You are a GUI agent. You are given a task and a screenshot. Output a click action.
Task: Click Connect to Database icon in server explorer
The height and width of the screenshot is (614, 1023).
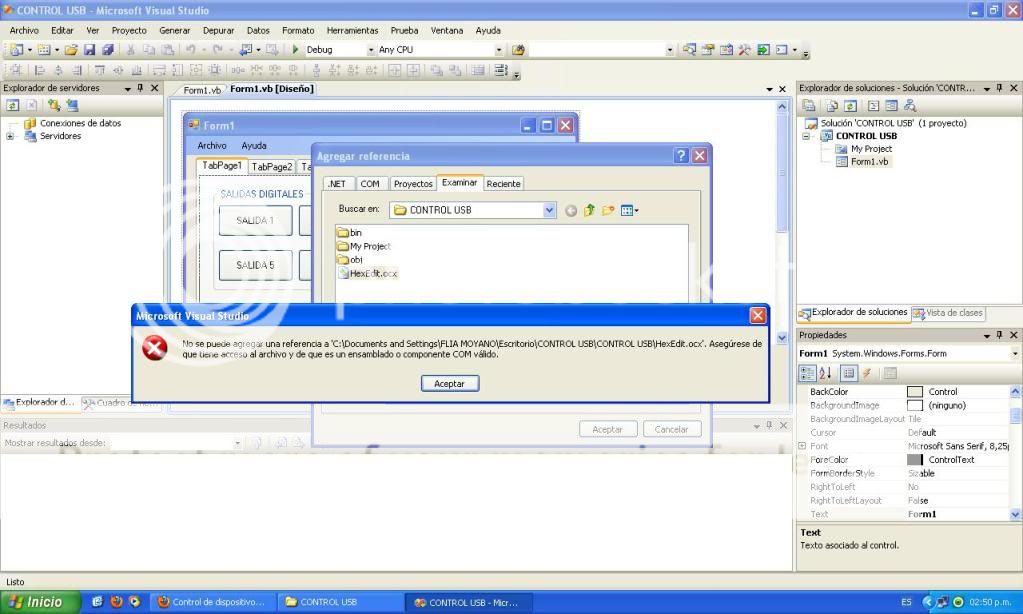53,105
